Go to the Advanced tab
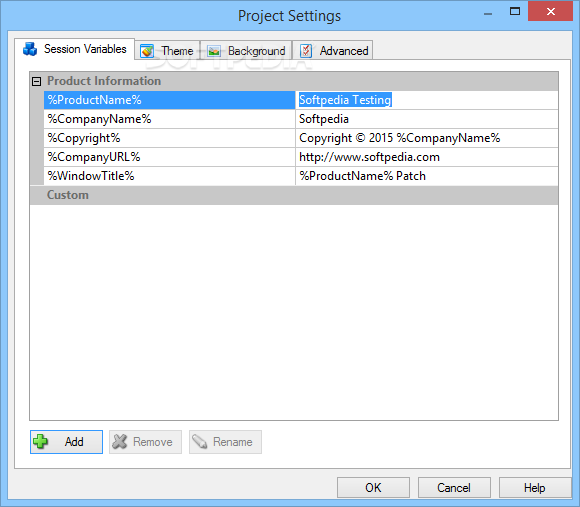The image size is (580, 507). pyautogui.click(x=333, y=50)
